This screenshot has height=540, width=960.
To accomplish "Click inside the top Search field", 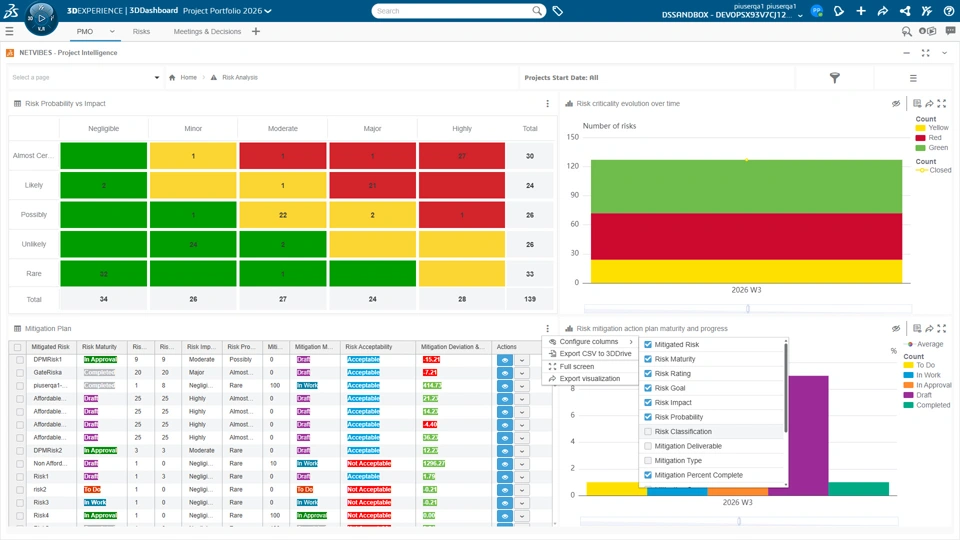I will pyautogui.click(x=452, y=11).
